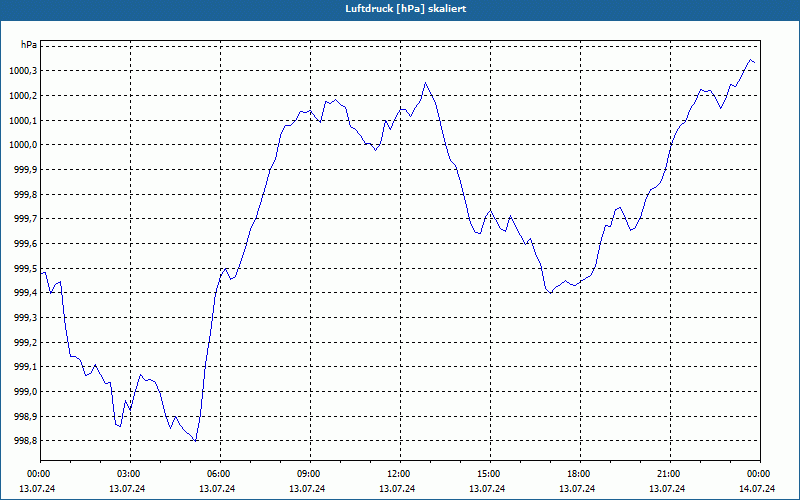The height and width of the screenshot is (500, 800).
Task: Click the 998,8 y-axis label
Action: pos(26,441)
